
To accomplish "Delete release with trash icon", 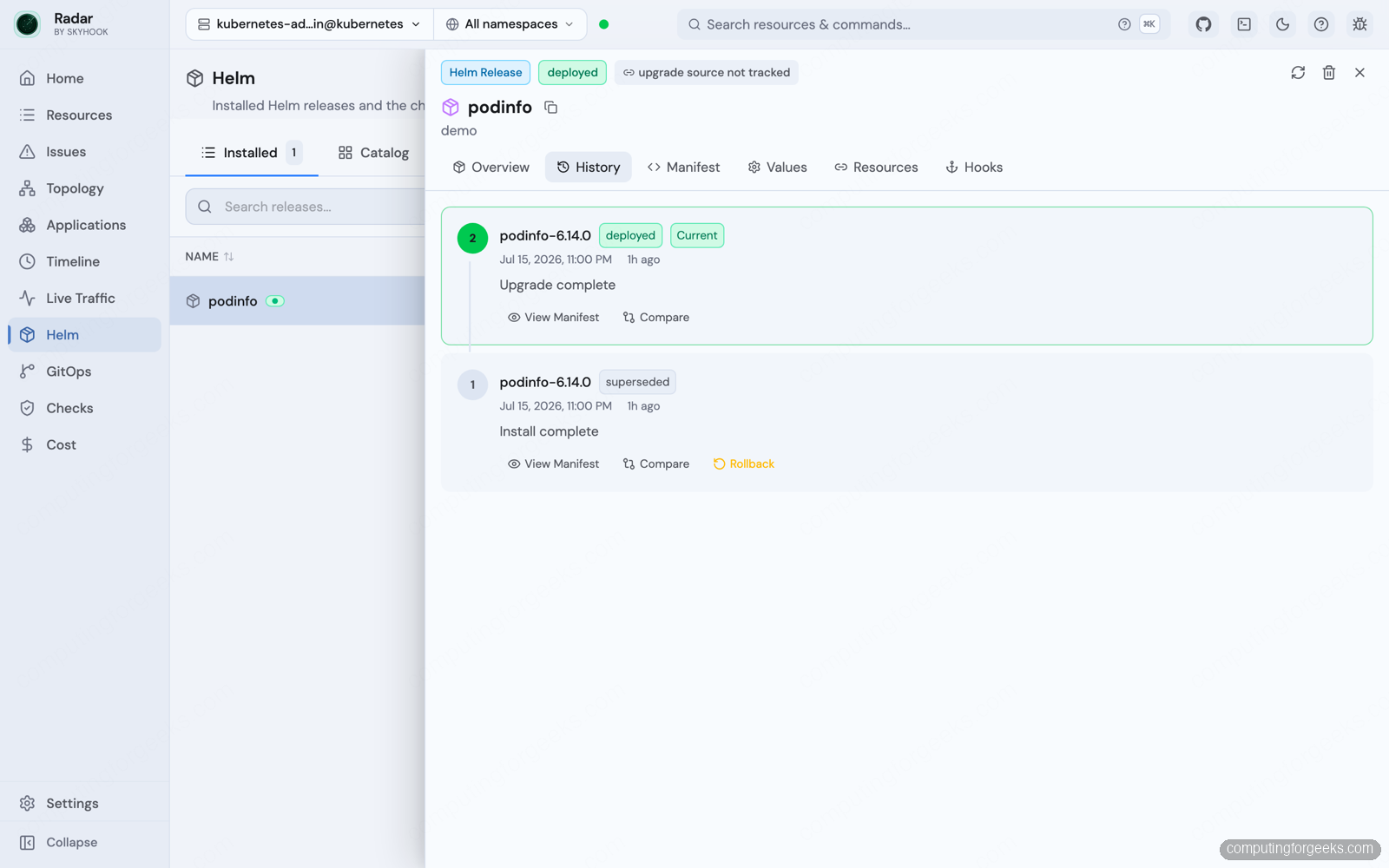I will tap(1328, 73).
